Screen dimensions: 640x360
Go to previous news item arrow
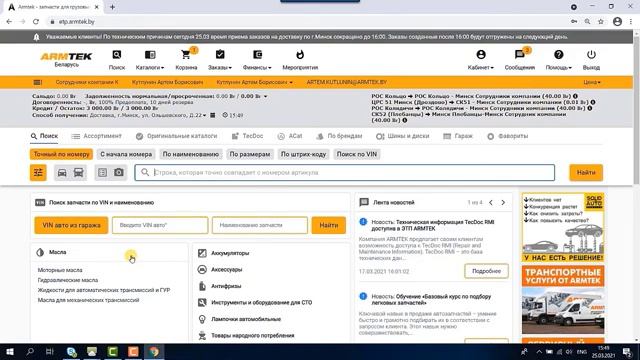(x=491, y=202)
